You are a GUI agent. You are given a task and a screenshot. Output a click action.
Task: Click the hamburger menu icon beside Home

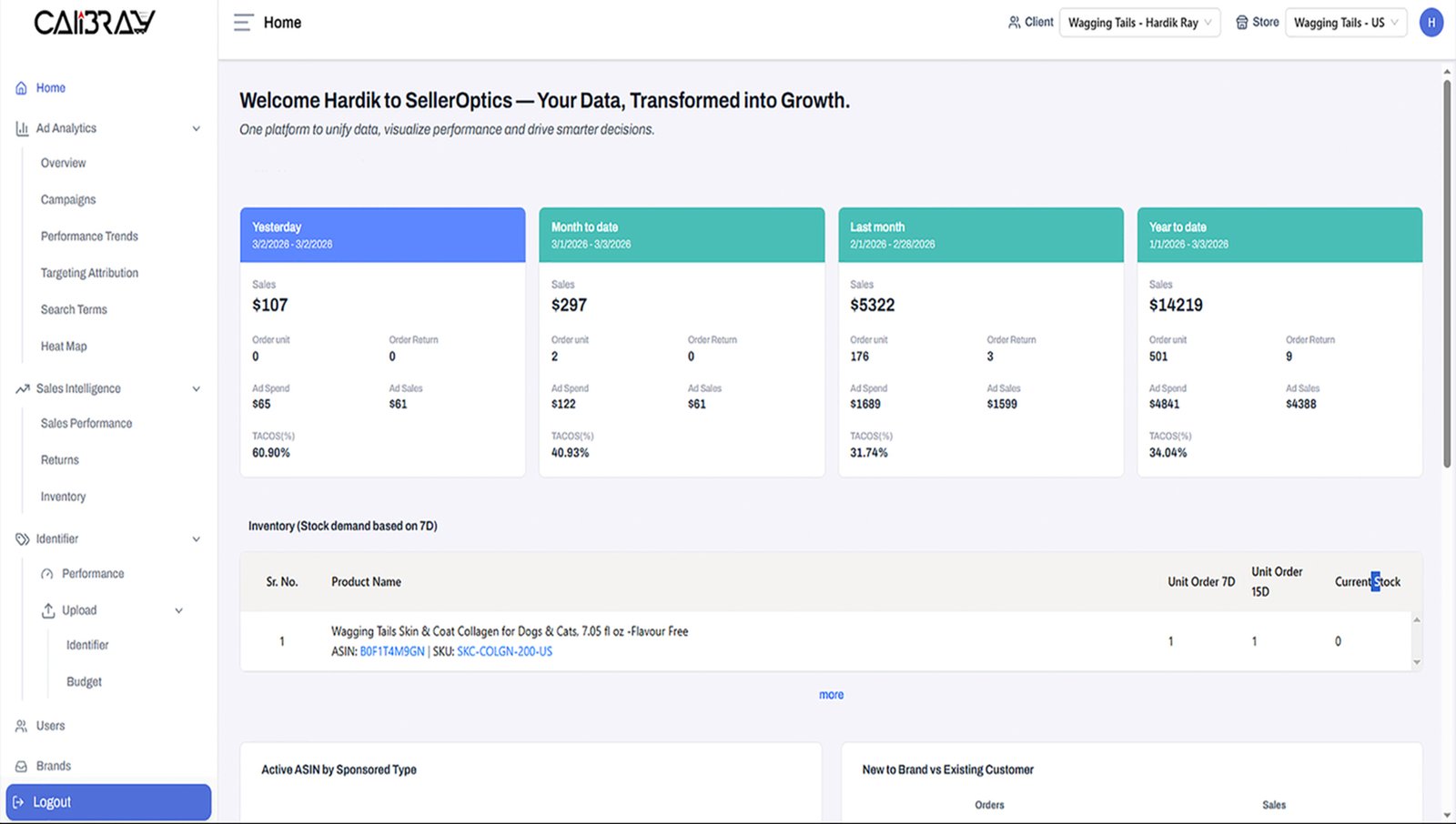pos(243,23)
